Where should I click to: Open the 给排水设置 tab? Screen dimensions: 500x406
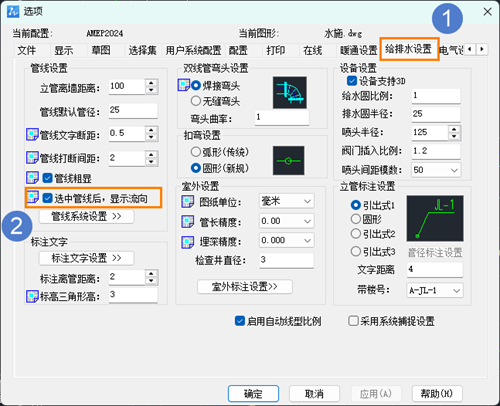pyautogui.click(x=408, y=49)
